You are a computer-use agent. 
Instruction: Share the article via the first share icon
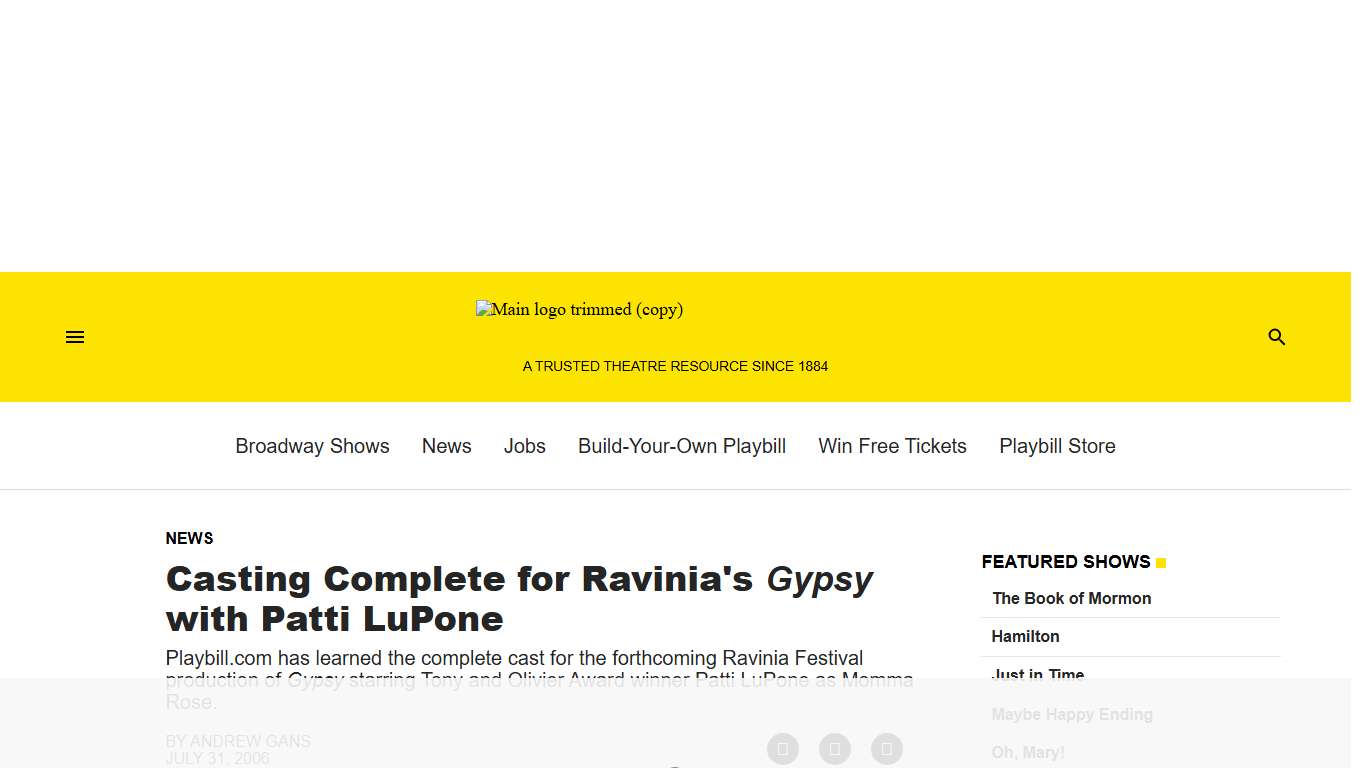pyautogui.click(x=782, y=748)
